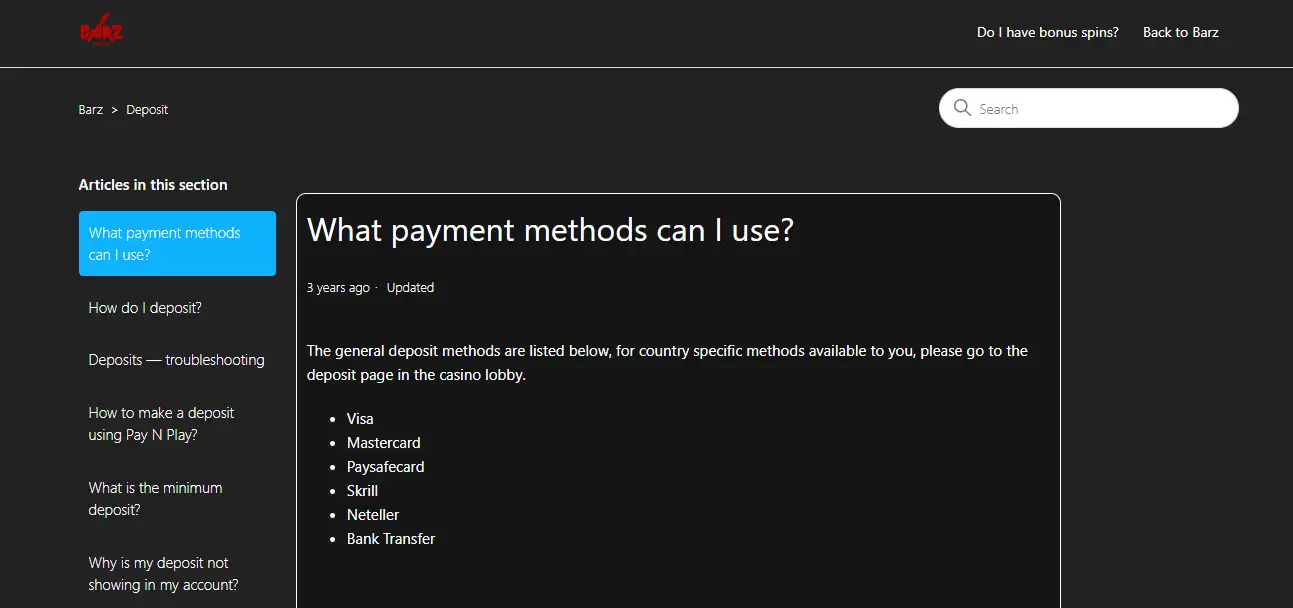Click the article title heading

click(x=550, y=230)
